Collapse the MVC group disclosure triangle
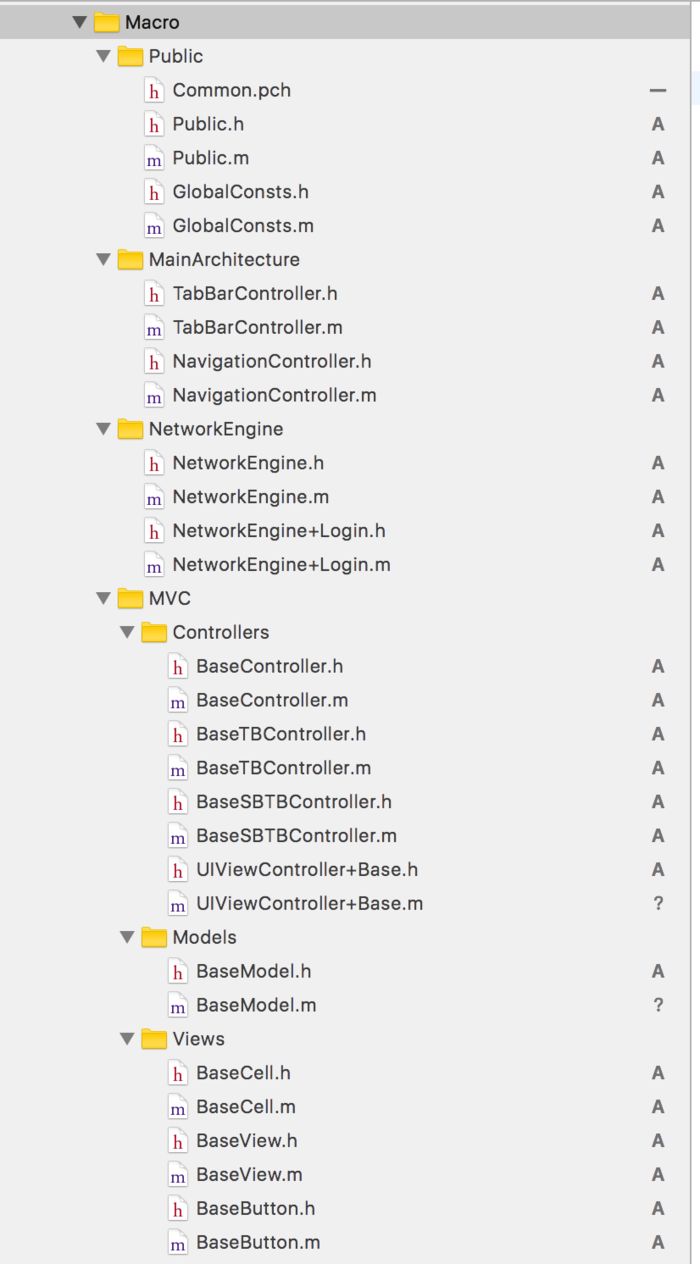 tap(103, 599)
